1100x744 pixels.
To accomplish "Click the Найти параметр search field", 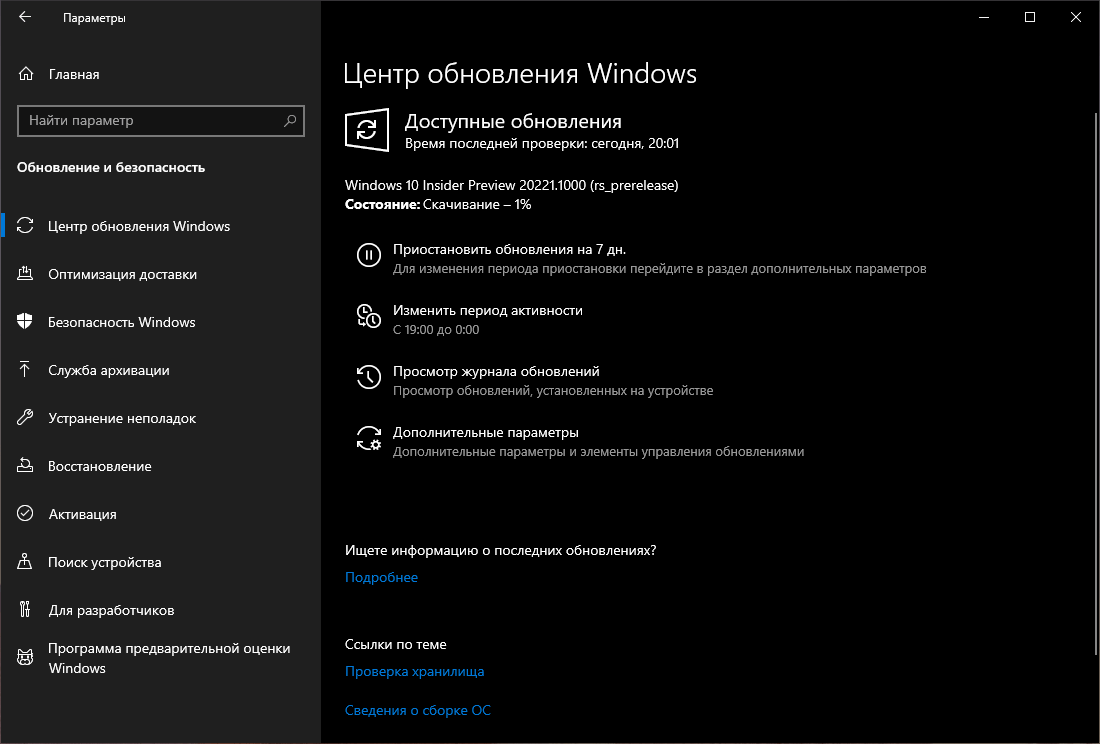I will 160,121.
